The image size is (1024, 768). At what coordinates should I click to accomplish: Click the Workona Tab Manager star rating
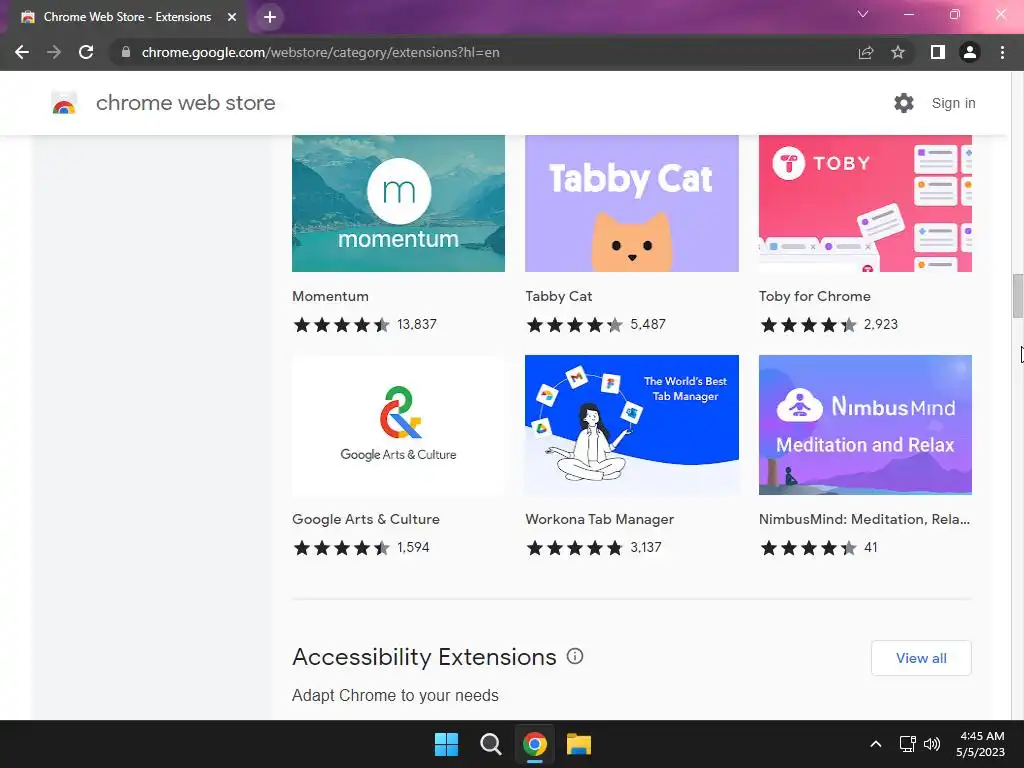point(575,547)
